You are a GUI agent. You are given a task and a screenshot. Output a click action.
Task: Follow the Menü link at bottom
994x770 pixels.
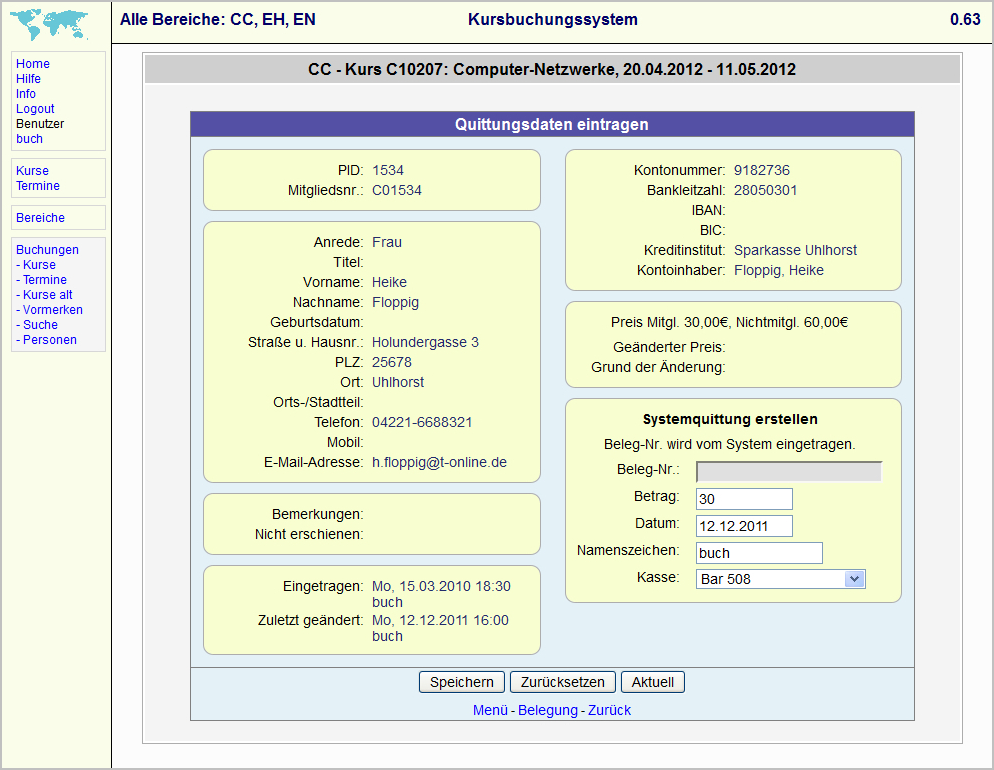[x=490, y=710]
